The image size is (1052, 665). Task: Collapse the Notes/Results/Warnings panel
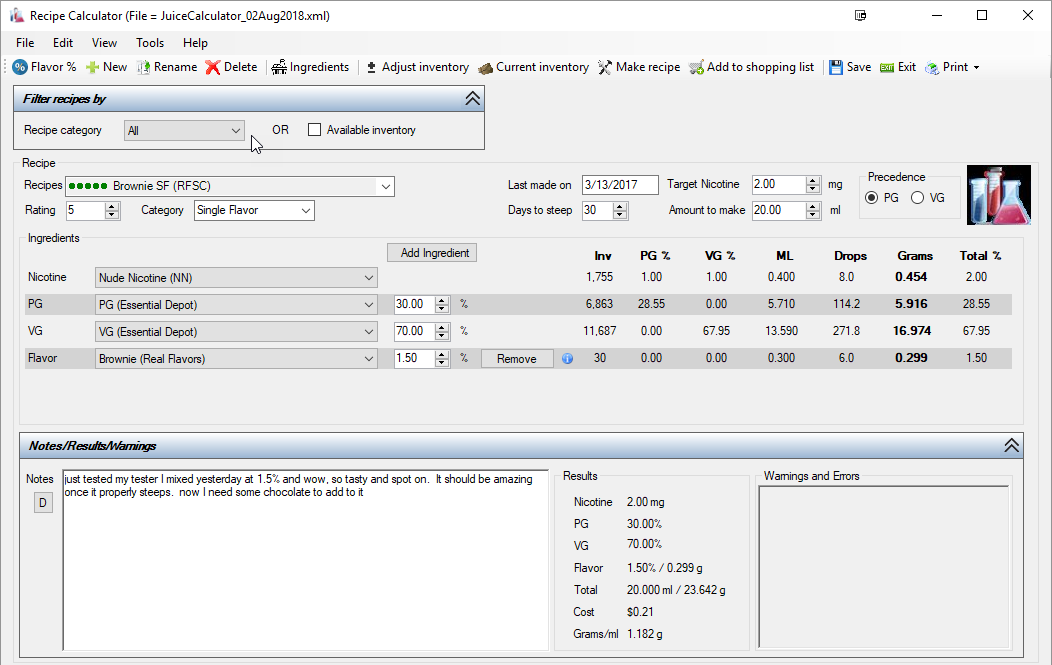tap(1011, 446)
